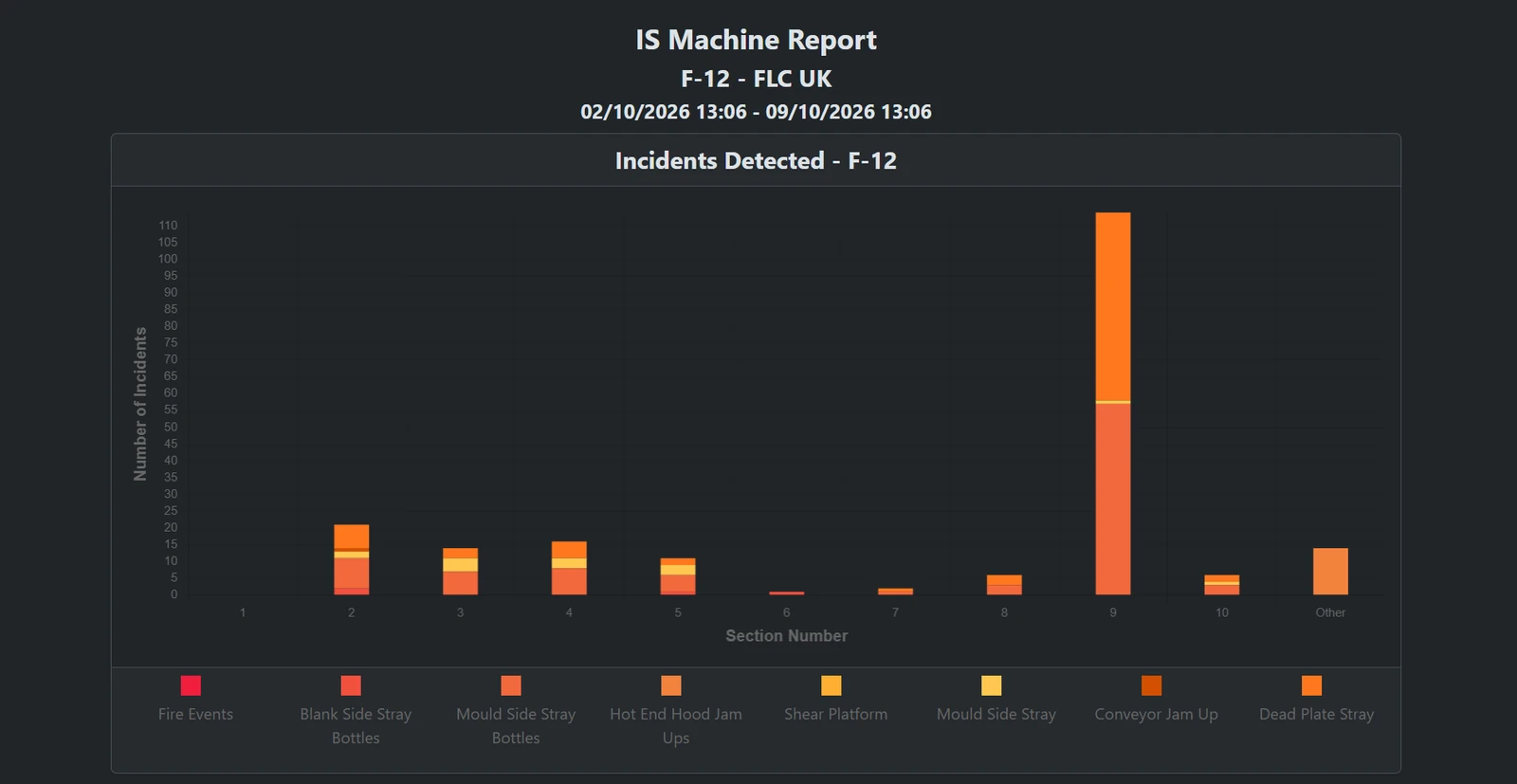Click the bar for section 8
Viewport: 1517px width, 784px height.
[x=1004, y=585]
